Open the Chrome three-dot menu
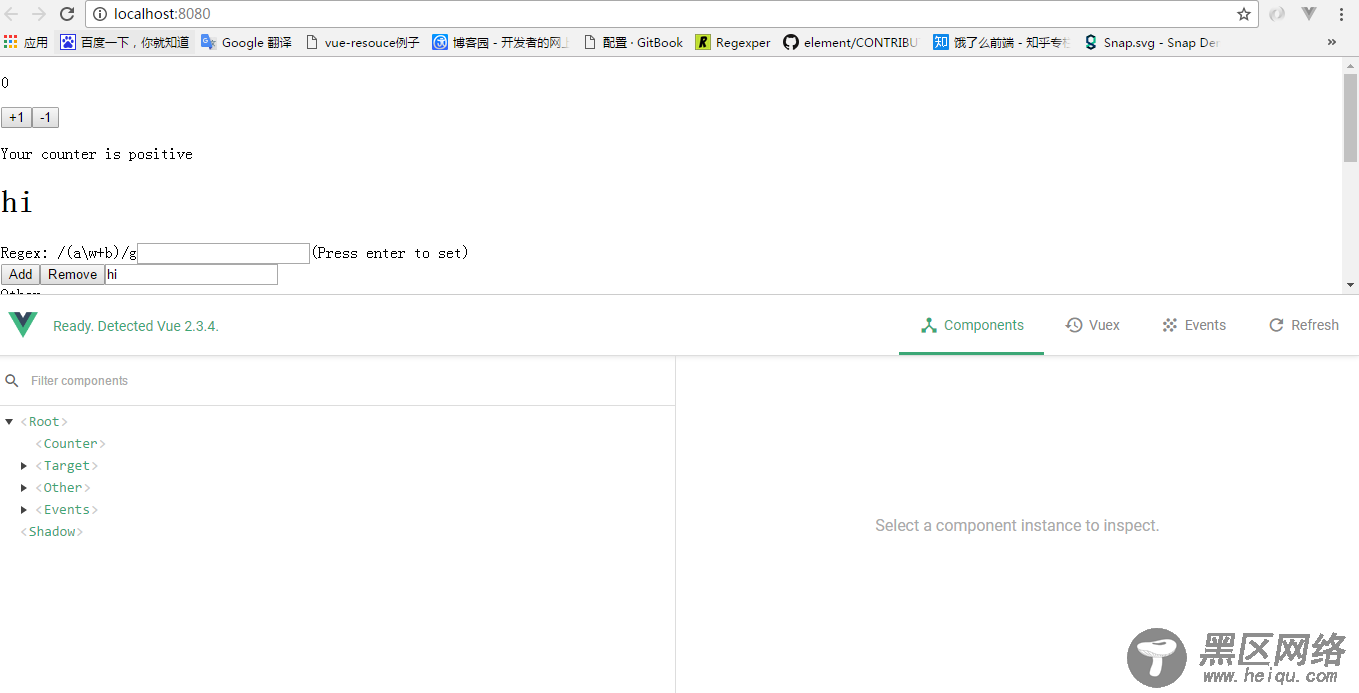This screenshot has width=1359, height=693. coord(1341,14)
